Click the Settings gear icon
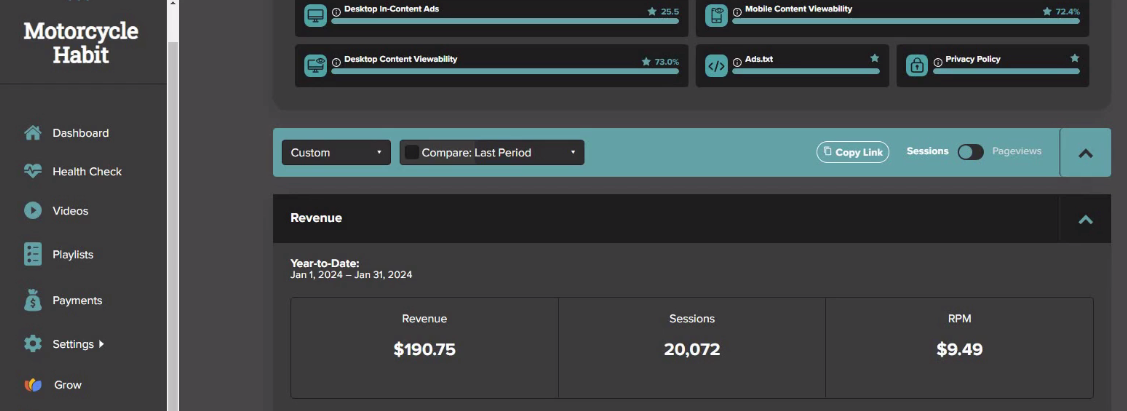The image size is (1127, 411). [33, 343]
